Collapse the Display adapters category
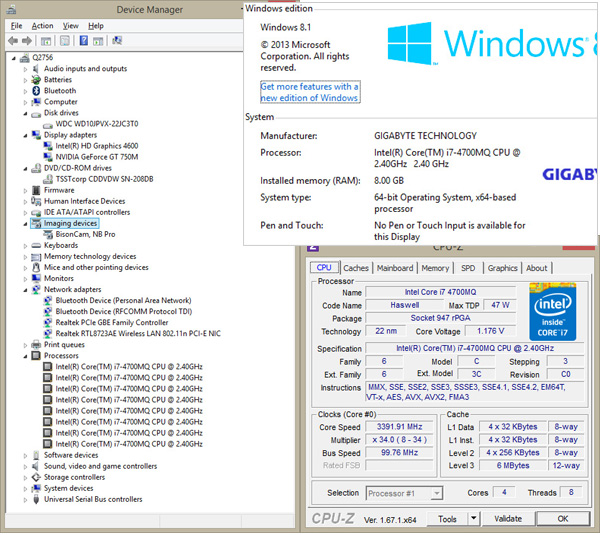This screenshot has height=535, width=600. click(x=25, y=135)
